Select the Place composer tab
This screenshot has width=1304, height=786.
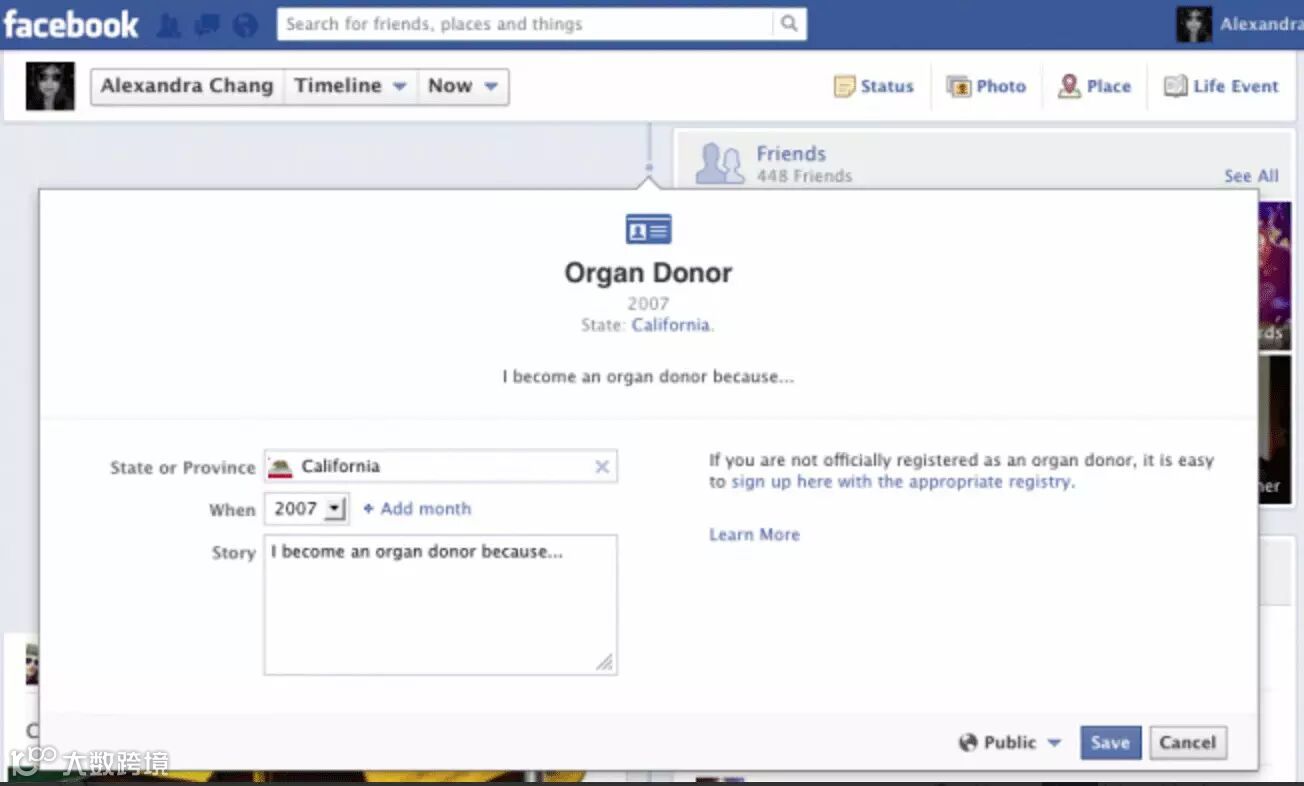tap(1095, 86)
